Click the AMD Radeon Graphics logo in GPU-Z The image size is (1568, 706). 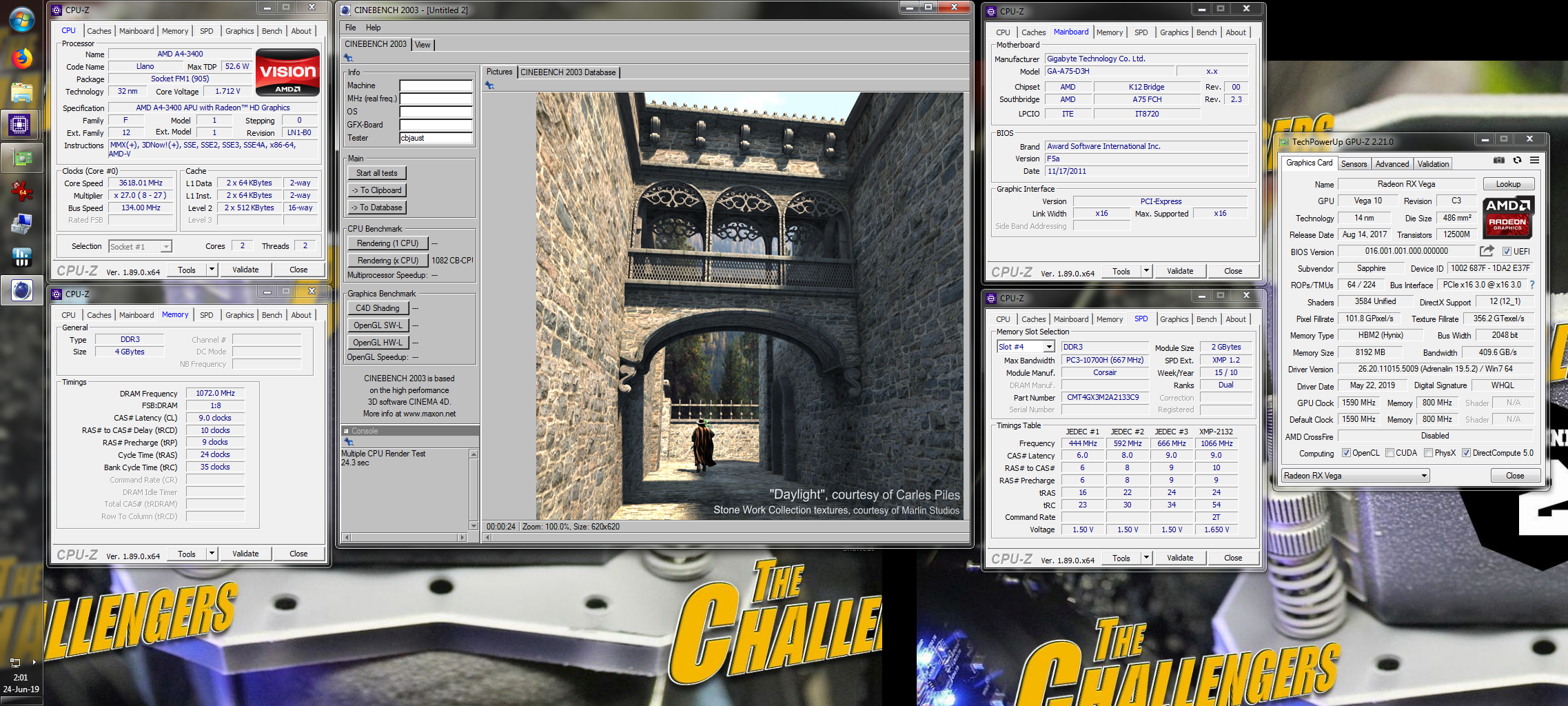click(1507, 216)
